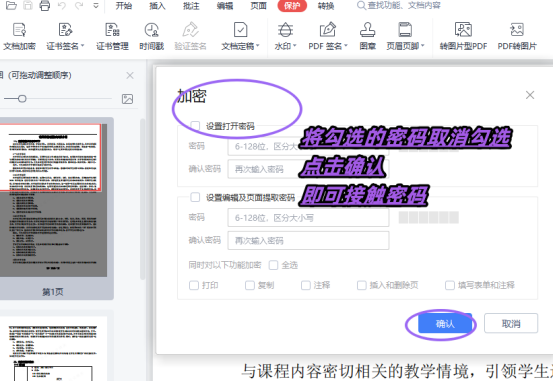Toggle the 注释 checkbox
554x382 pixels.
click(306, 285)
